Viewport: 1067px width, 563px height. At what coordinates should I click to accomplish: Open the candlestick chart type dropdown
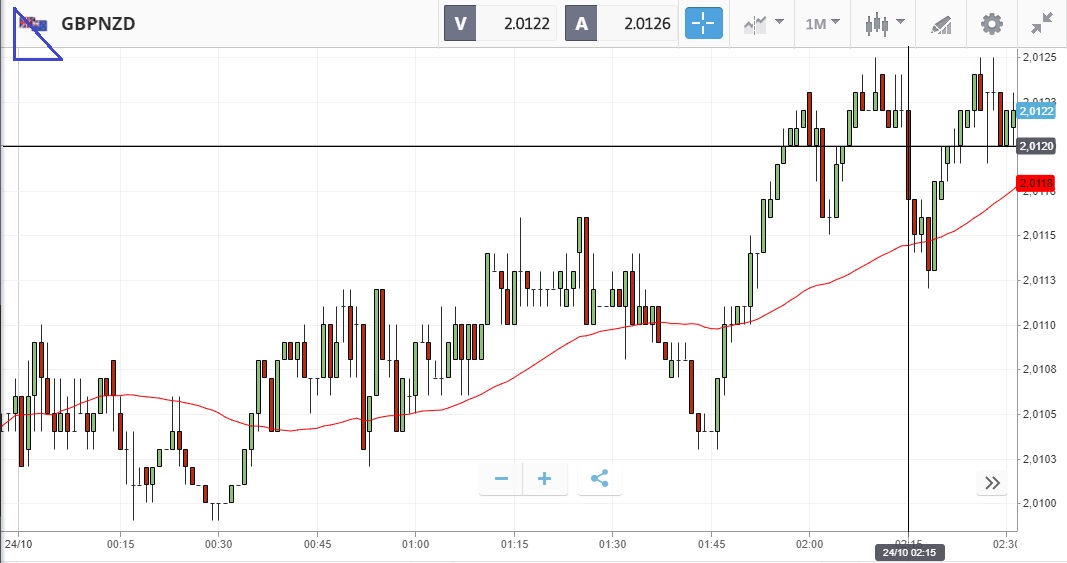(885, 23)
